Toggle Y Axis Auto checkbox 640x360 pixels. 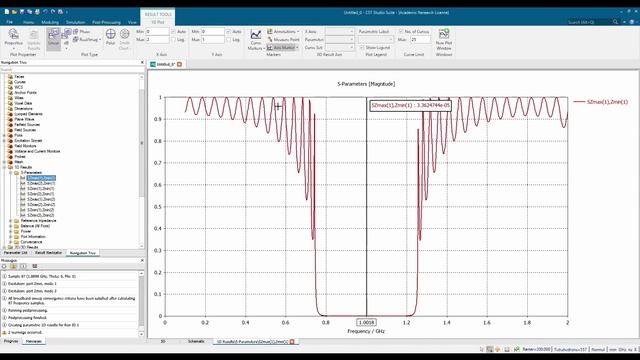click(229, 31)
